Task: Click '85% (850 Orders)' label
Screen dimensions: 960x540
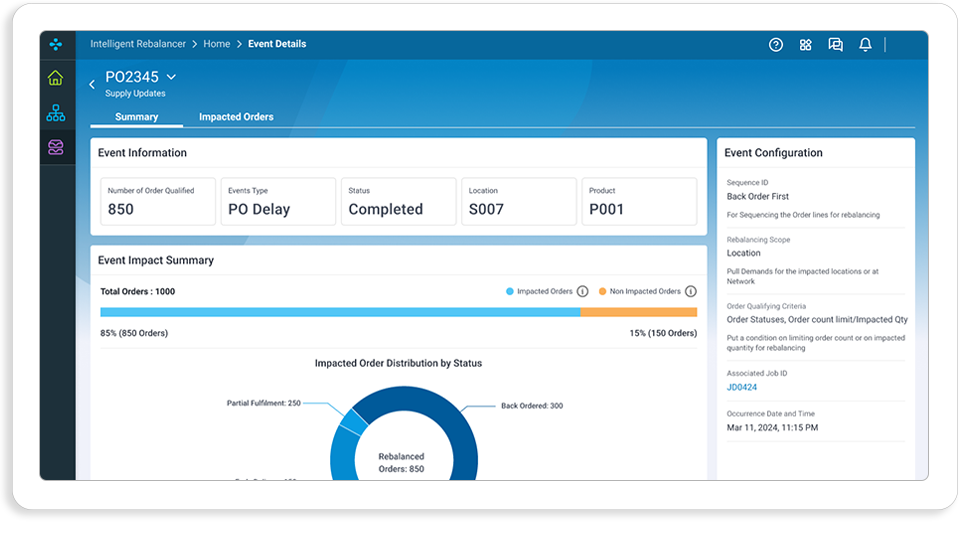Action: coord(134,333)
